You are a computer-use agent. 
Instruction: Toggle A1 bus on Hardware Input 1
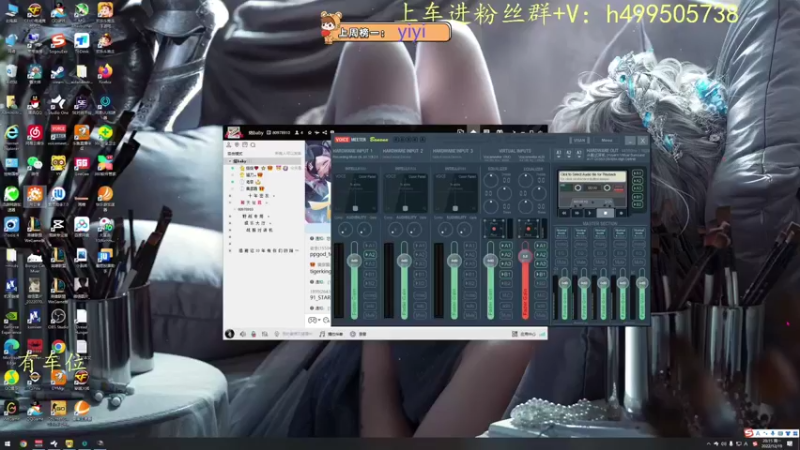[370, 246]
